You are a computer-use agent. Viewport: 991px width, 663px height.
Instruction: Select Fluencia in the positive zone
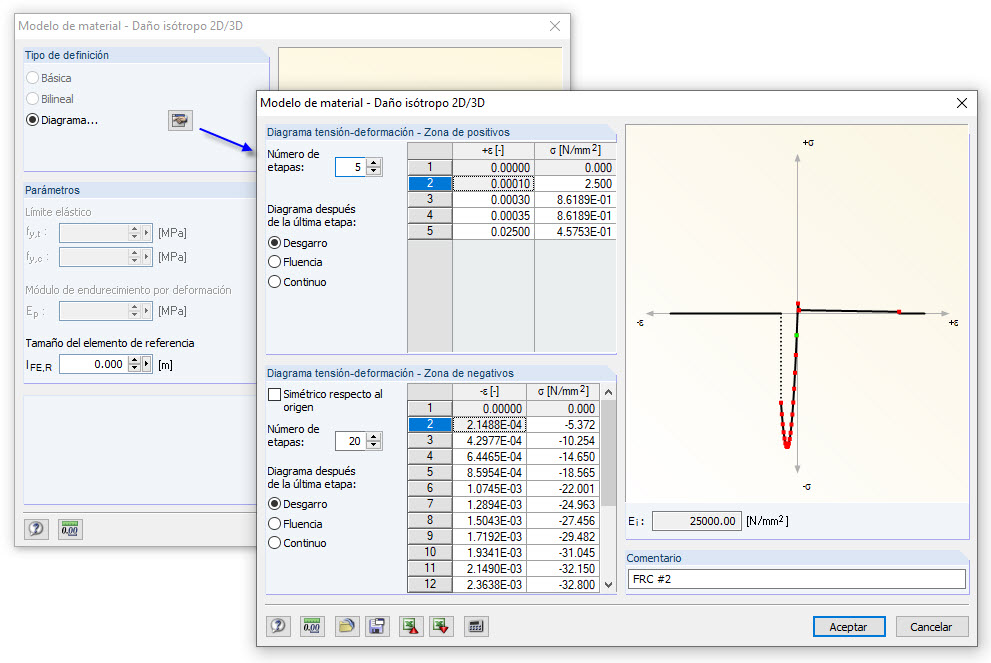[x=274, y=262]
